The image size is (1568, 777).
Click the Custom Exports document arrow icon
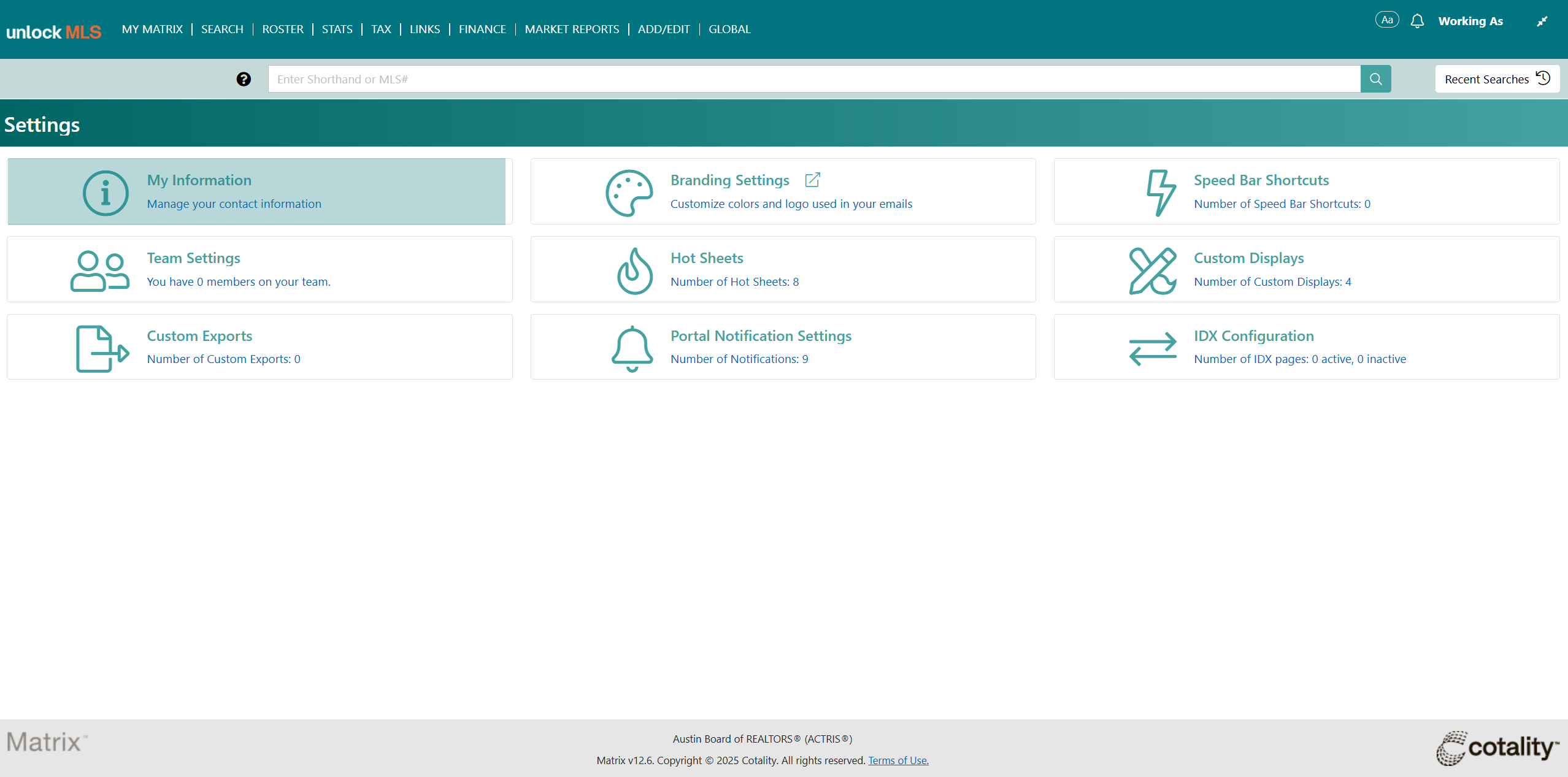point(102,348)
